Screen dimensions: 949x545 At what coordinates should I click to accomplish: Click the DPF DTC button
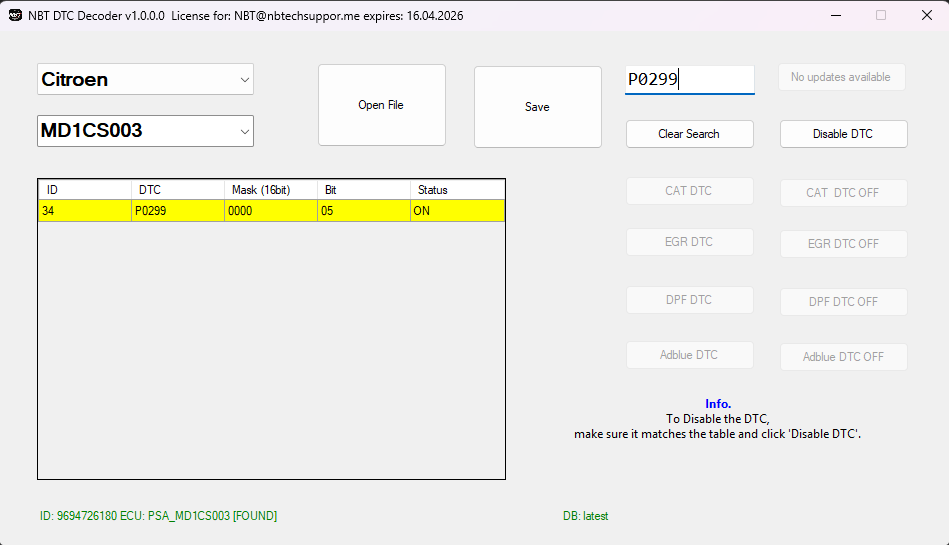pyautogui.click(x=689, y=300)
